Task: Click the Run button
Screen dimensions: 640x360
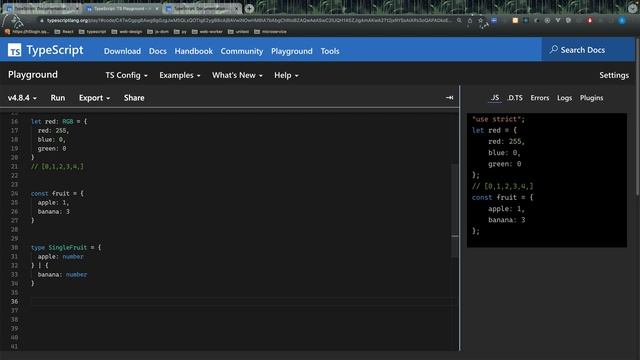Action: click(x=58, y=98)
